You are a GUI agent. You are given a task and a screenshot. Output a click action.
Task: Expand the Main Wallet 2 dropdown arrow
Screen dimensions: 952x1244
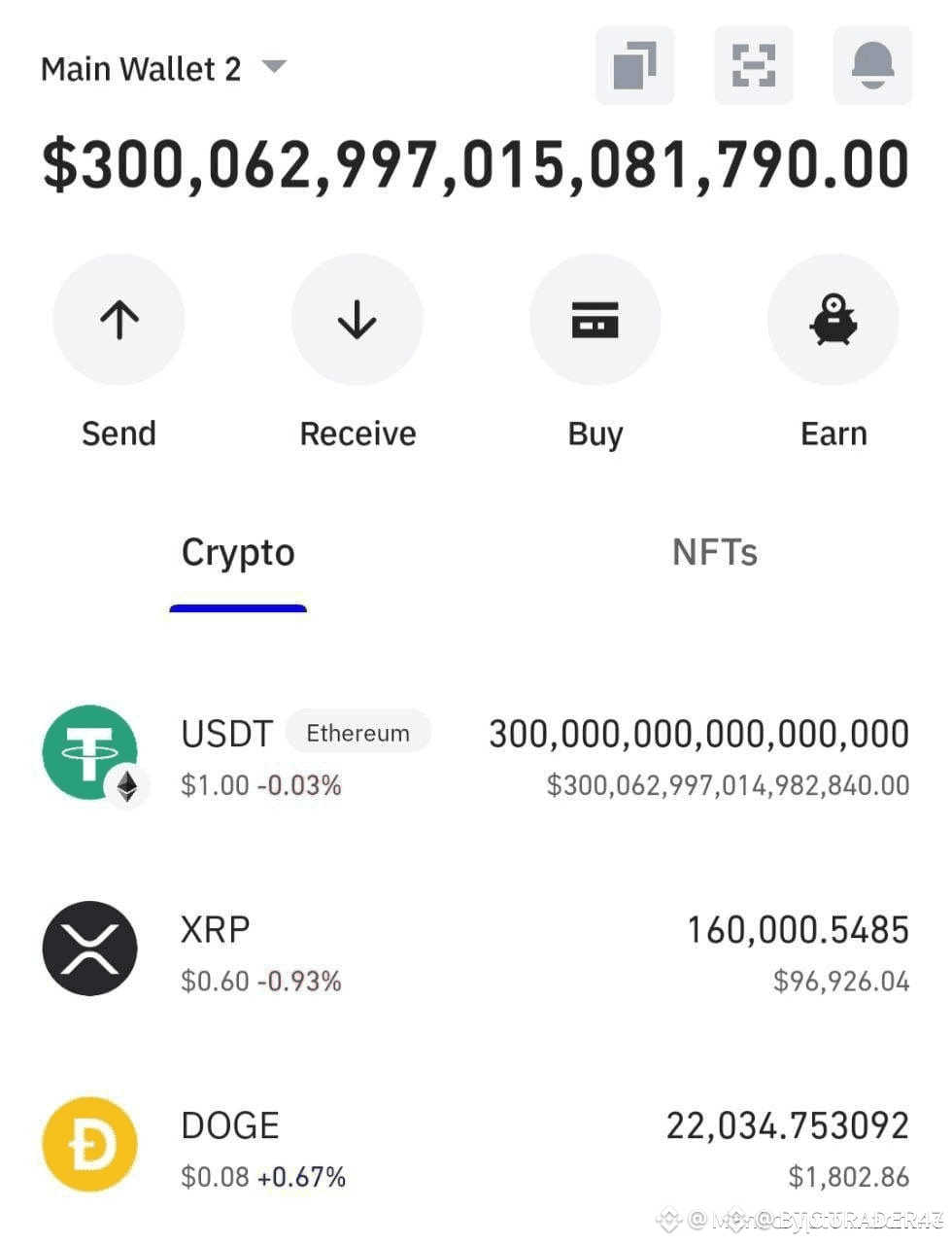[x=274, y=66]
